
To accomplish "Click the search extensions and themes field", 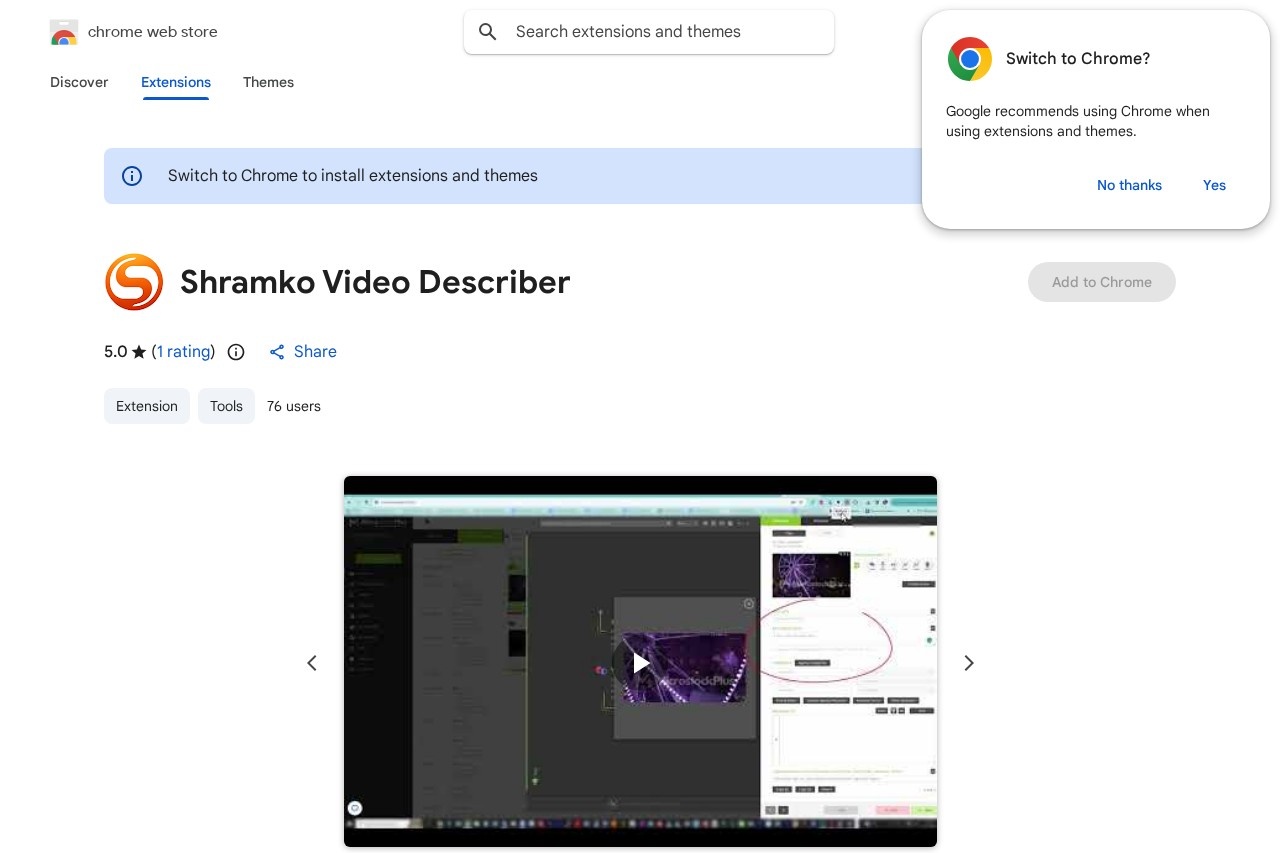I will point(649,31).
